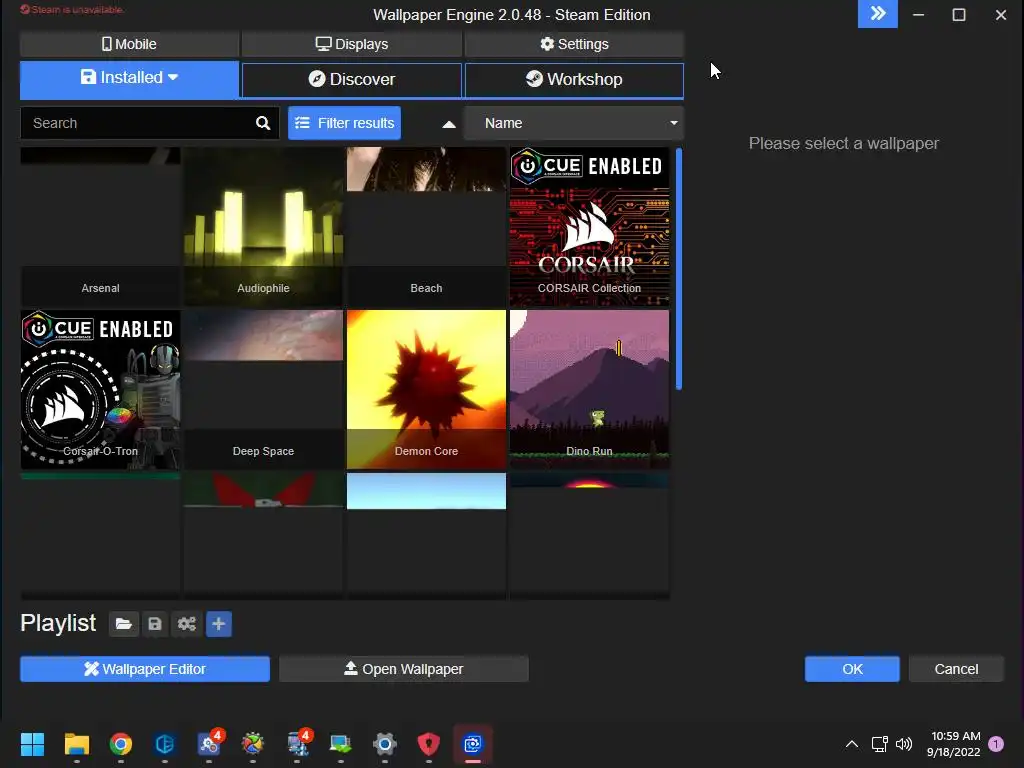1024x768 pixels.
Task: Save the playlist with floppy icon
Action: coord(155,624)
